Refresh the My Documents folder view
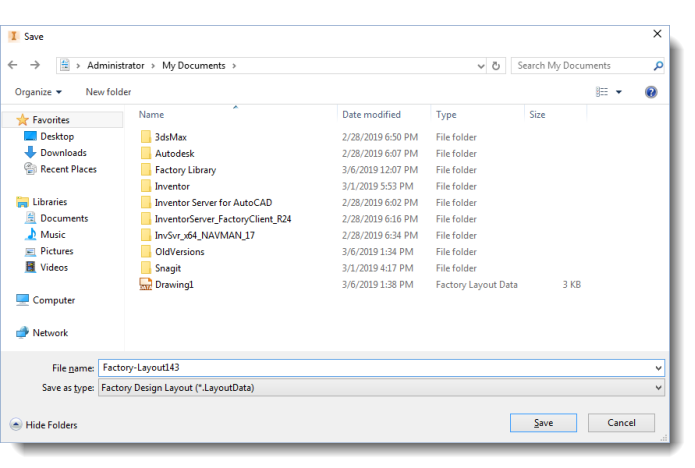The image size is (695, 468). 496,66
